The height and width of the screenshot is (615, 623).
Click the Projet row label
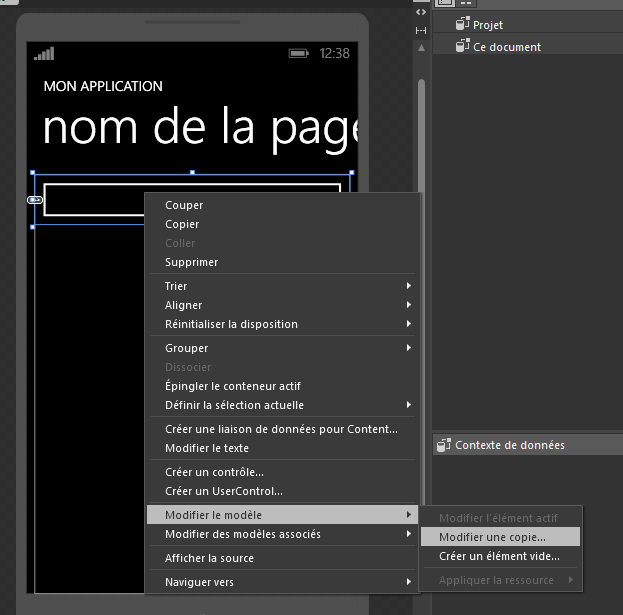pos(488,25)
